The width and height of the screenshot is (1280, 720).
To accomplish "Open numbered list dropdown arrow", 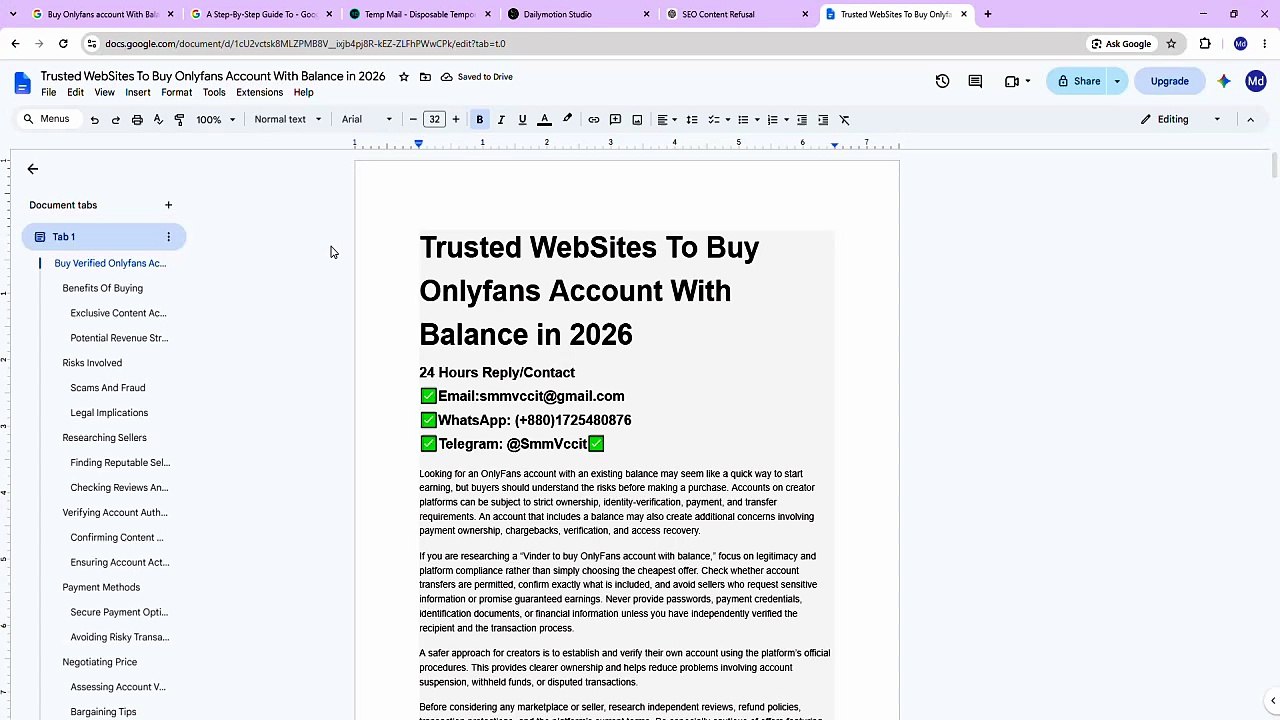I will point(786,120).
